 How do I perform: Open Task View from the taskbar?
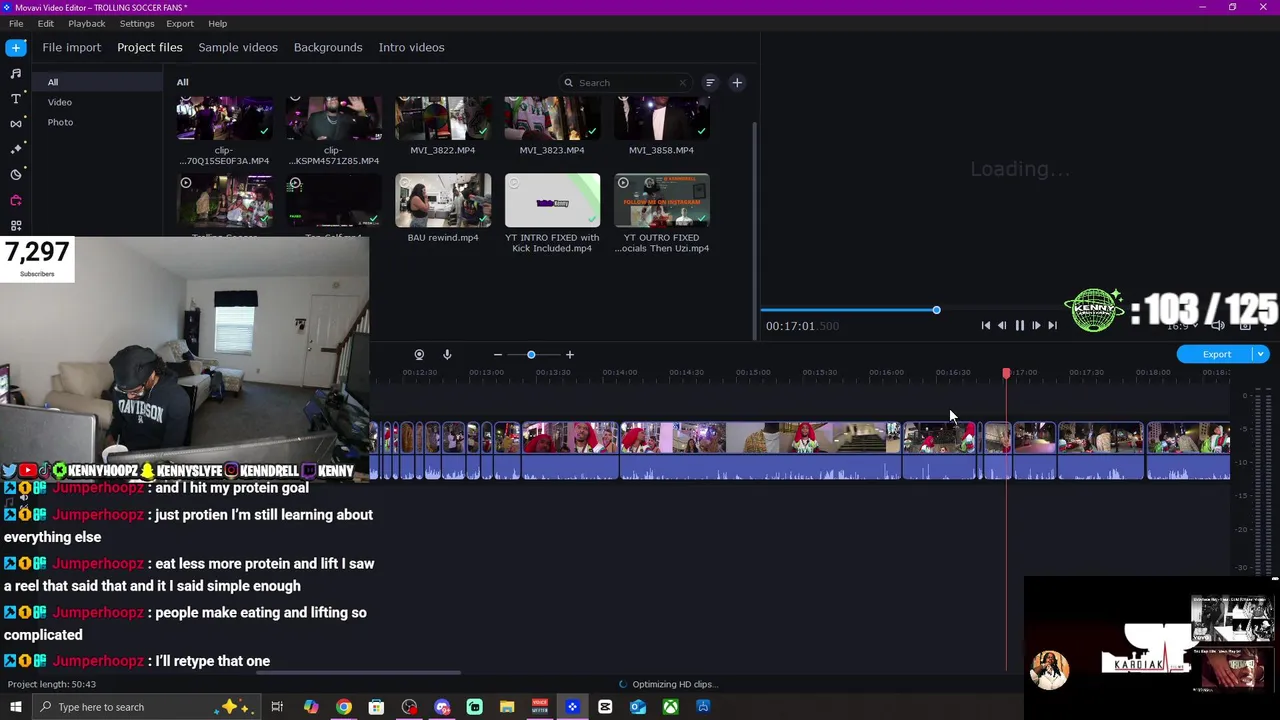tap(277, 707)
